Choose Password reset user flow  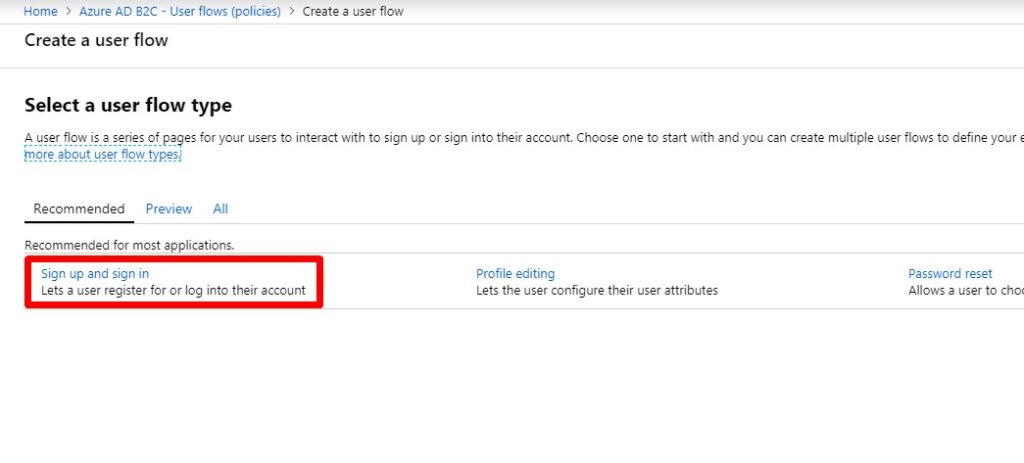click(x=950, y=274)
